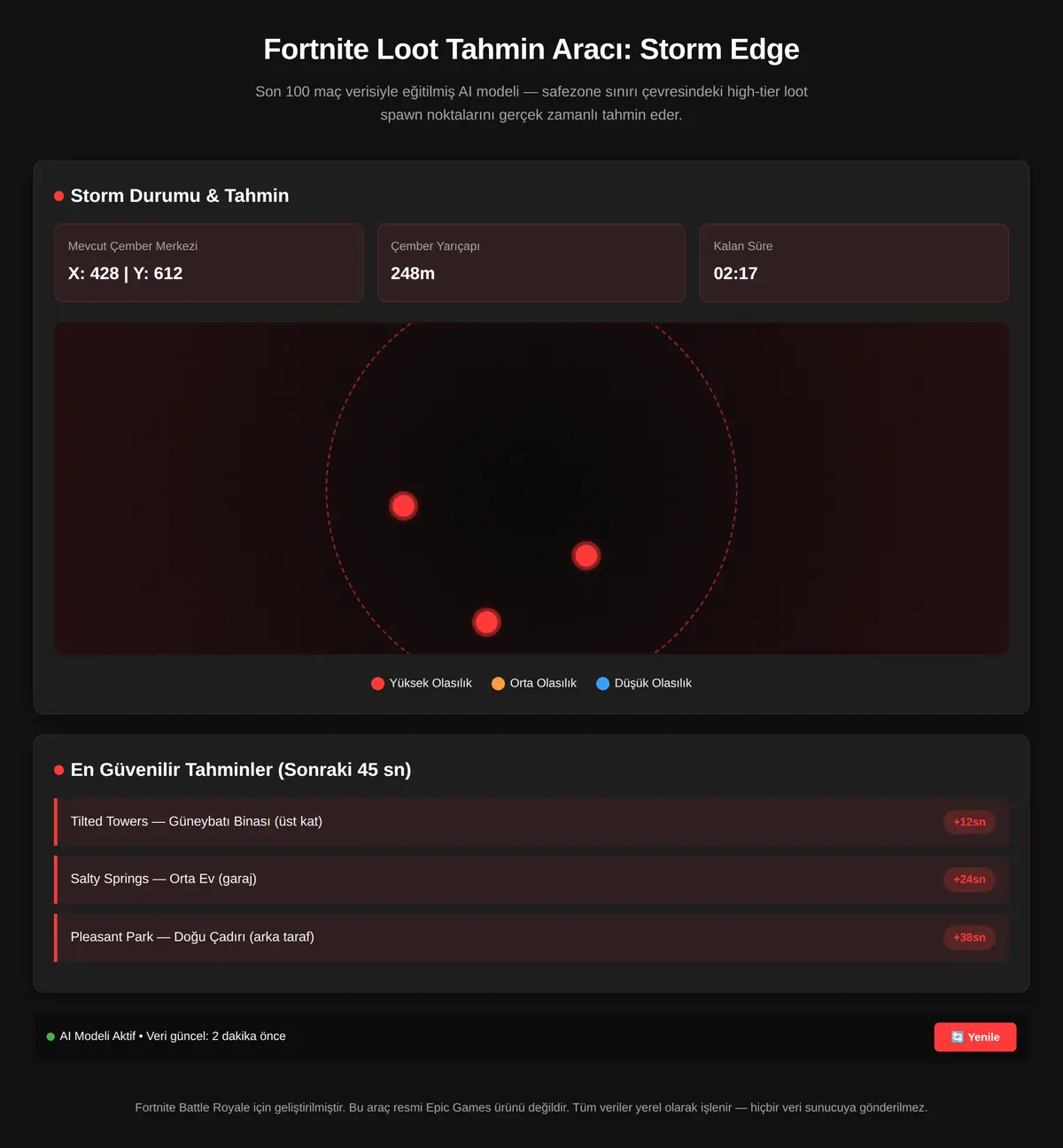The image size is (1063, 1148).
Task: Click the red dot beside En Güvenilir Tahminler
Action: point(59,770)
